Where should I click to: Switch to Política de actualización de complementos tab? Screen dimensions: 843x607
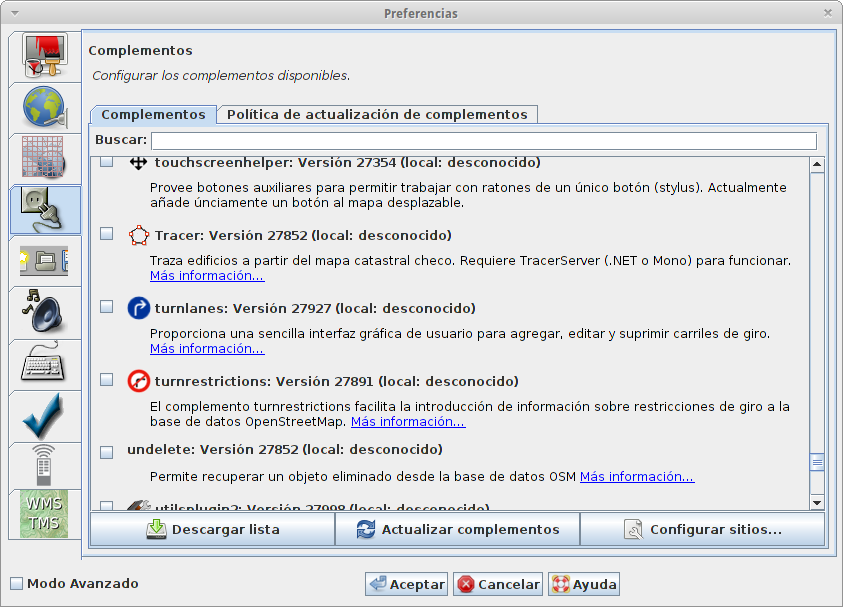tap(376, 115)
